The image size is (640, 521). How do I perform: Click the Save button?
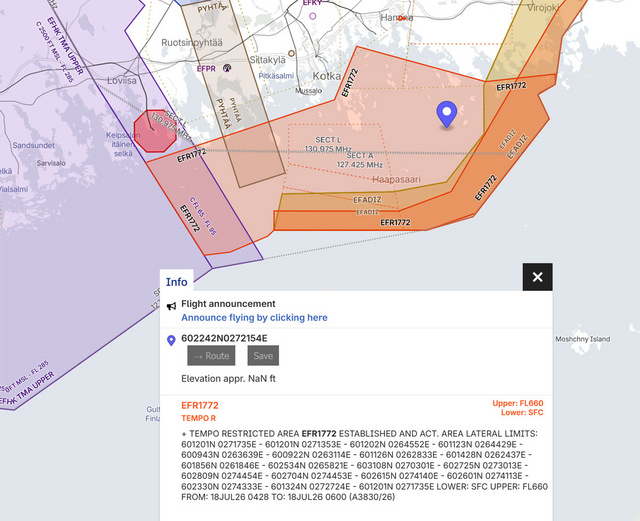pyautogui.click(x=263, y=356)
